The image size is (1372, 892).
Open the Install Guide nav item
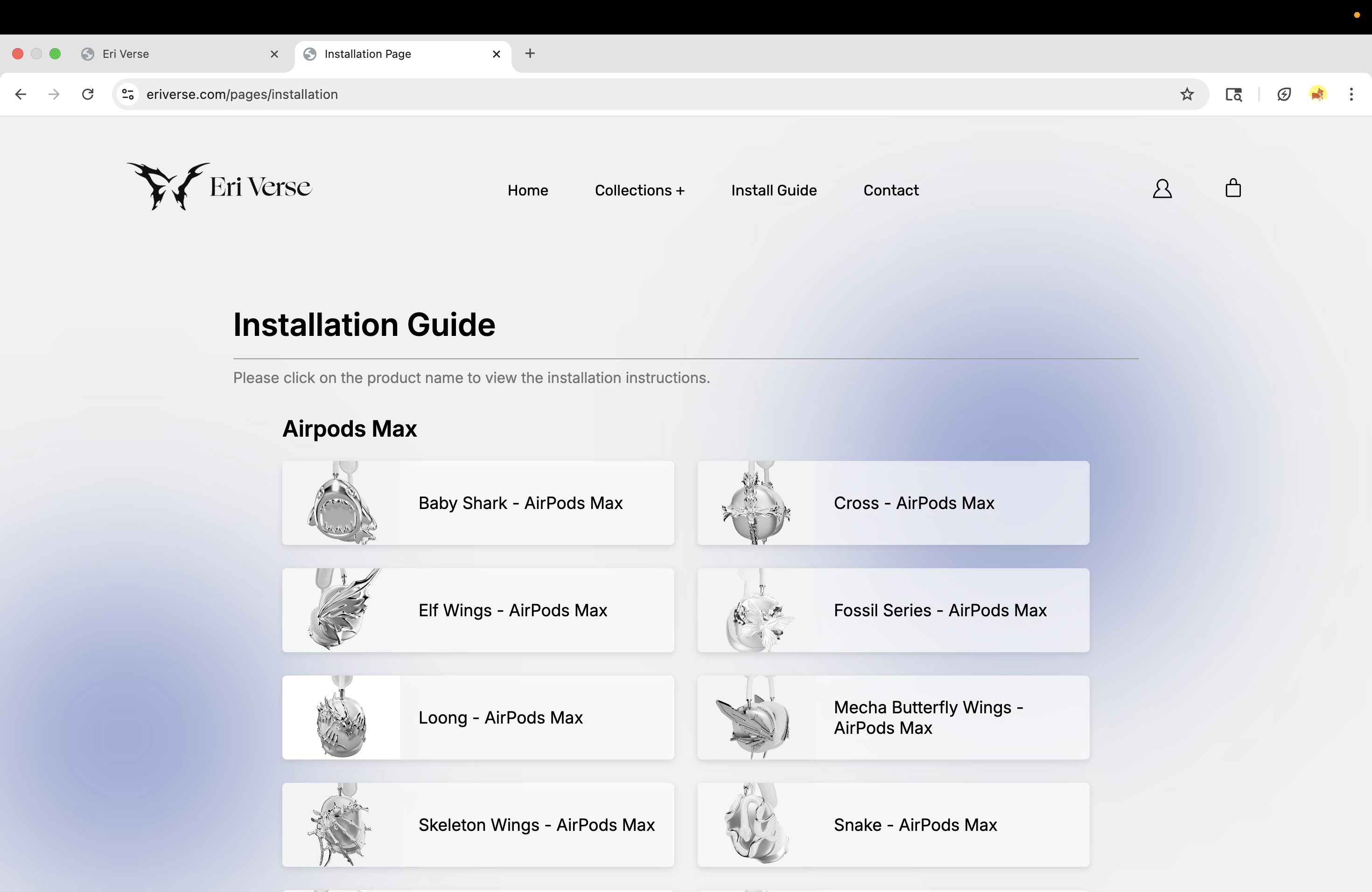(774, 191)
